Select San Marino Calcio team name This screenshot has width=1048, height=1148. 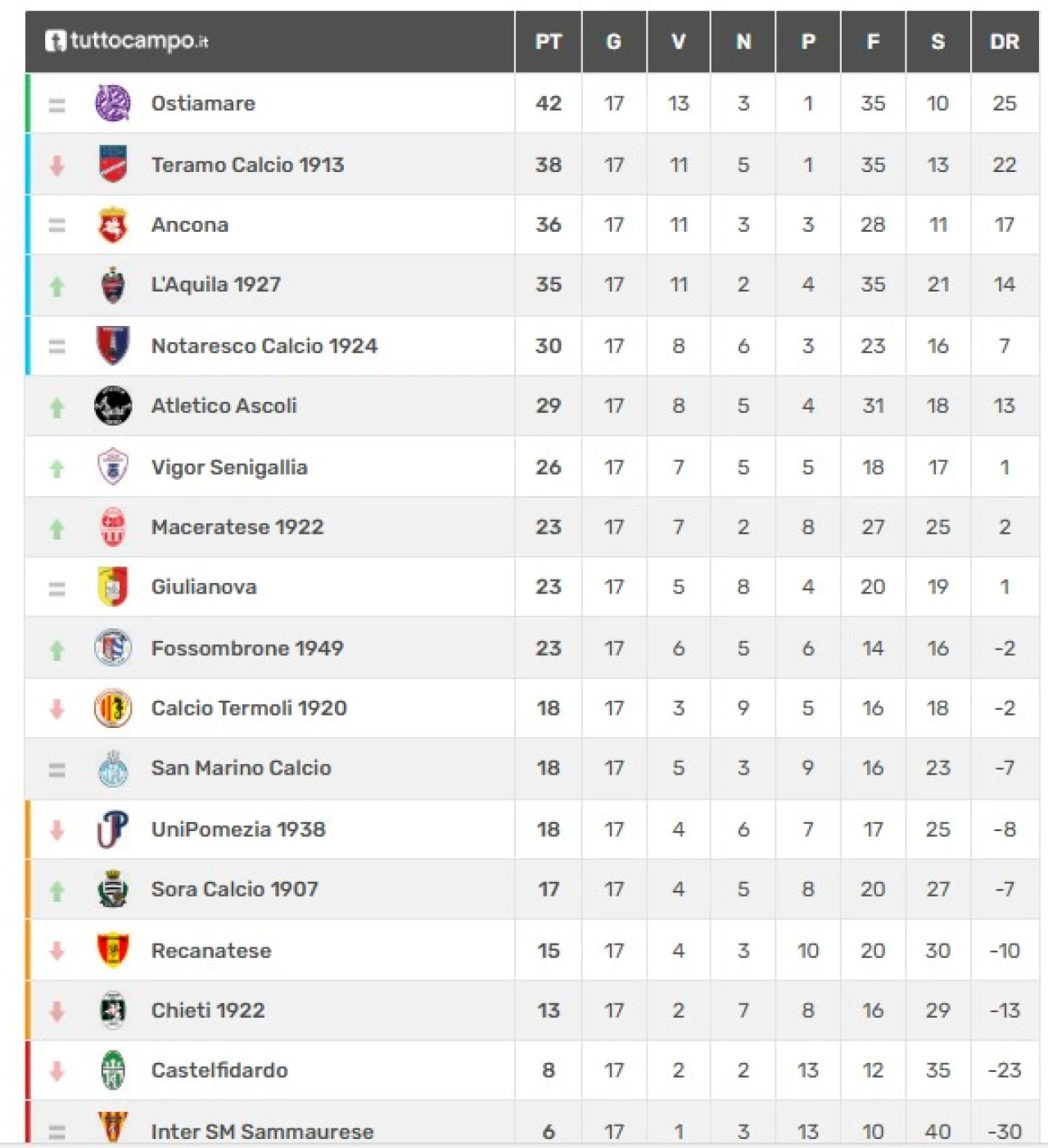(242, 768)
